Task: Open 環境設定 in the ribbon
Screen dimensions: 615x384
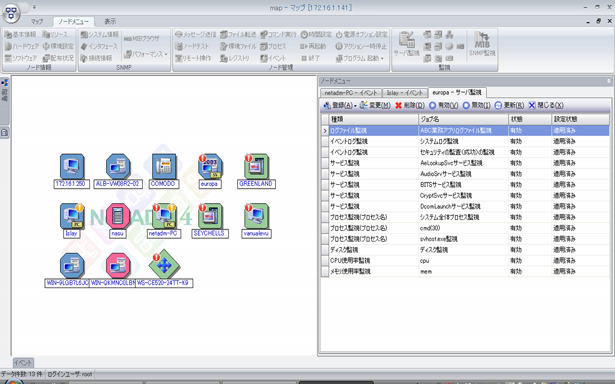Action: [58, 46]
